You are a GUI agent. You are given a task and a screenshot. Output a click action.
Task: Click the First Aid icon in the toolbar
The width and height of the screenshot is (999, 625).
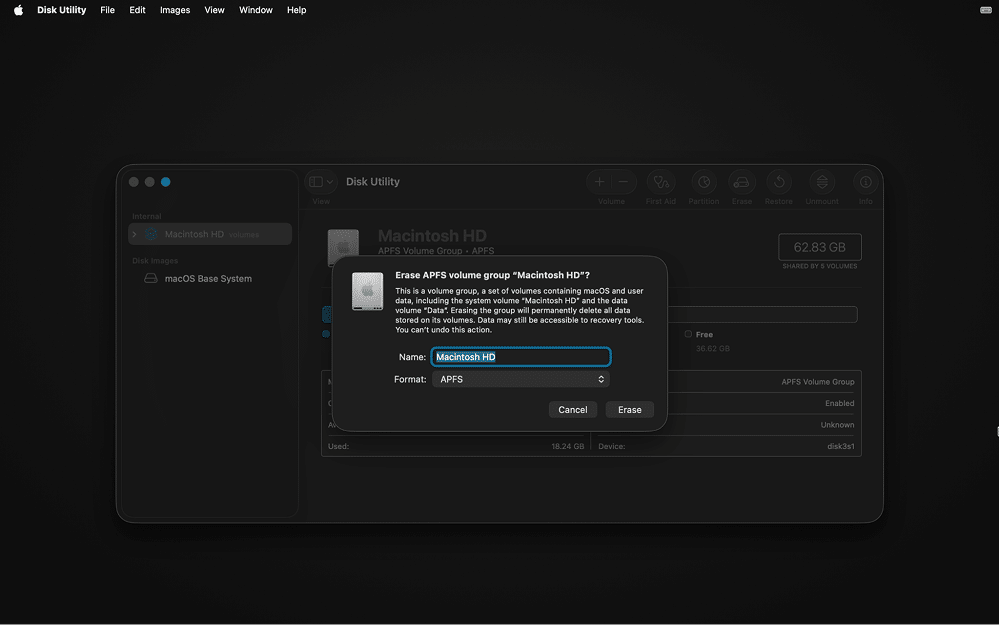tap(660, 183)
